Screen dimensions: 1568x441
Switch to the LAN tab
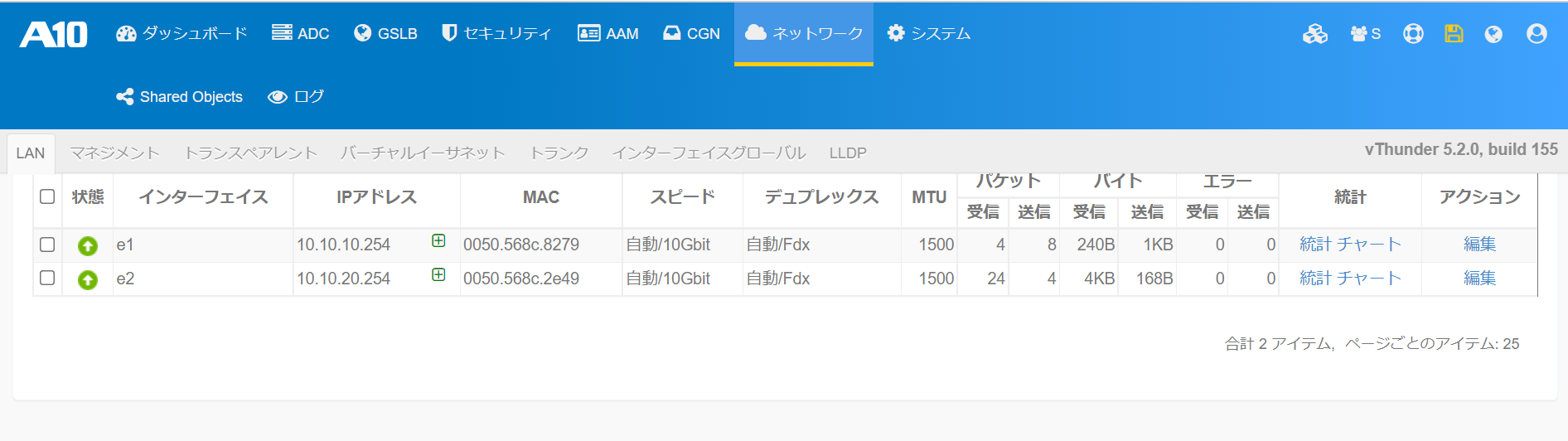[31, 153]
